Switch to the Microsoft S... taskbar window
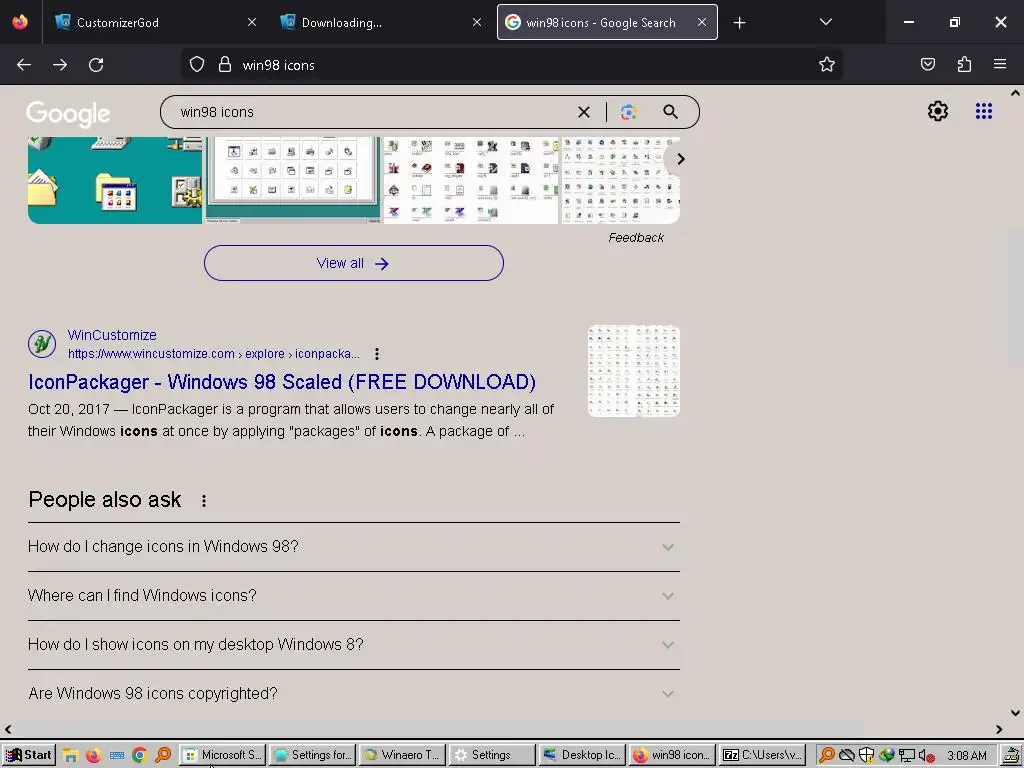This screenshot has width=1024, height=768. point(222,756)
